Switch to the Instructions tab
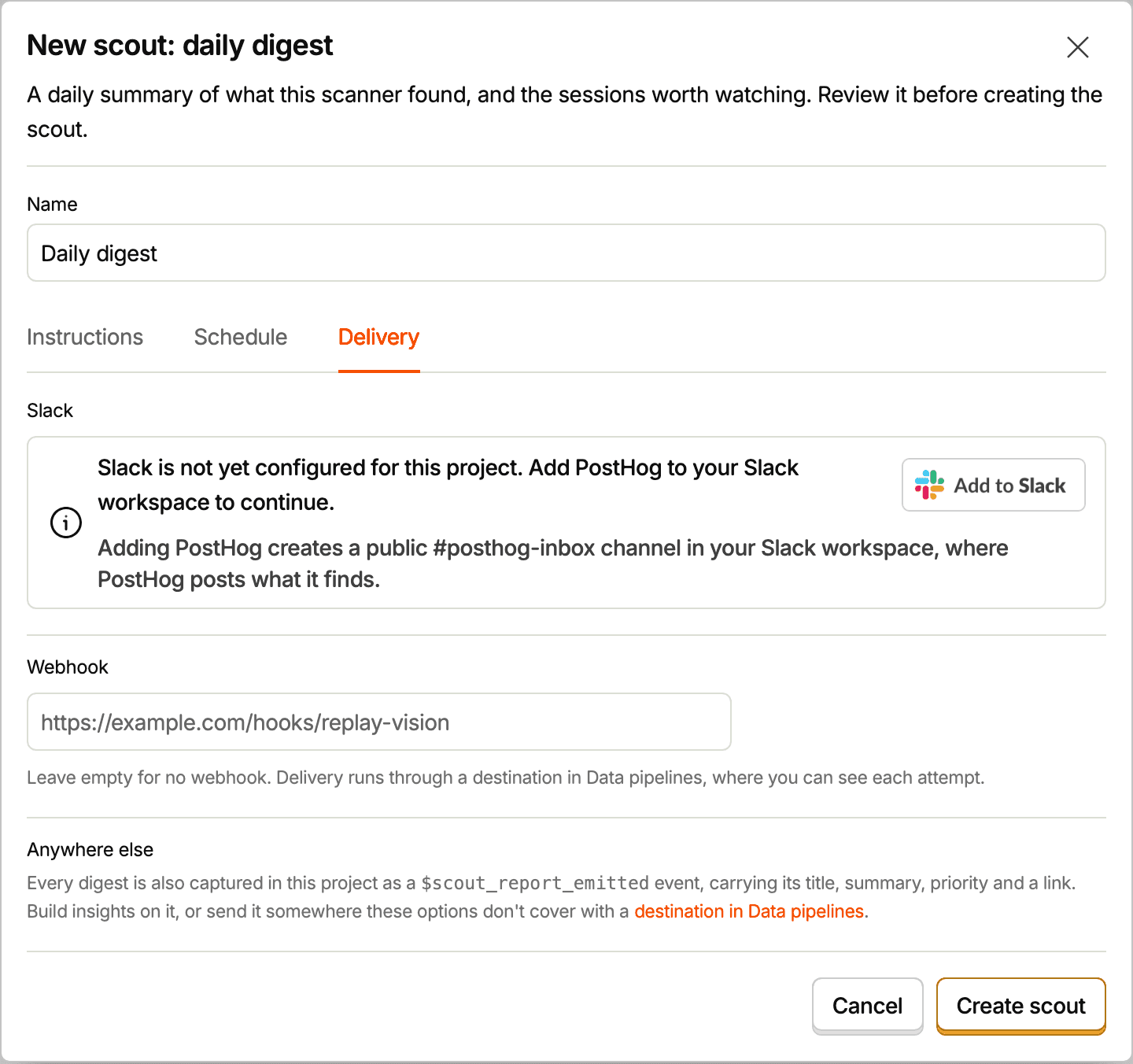Screen dimensions: 1133x1064 [x=85, y=337]
